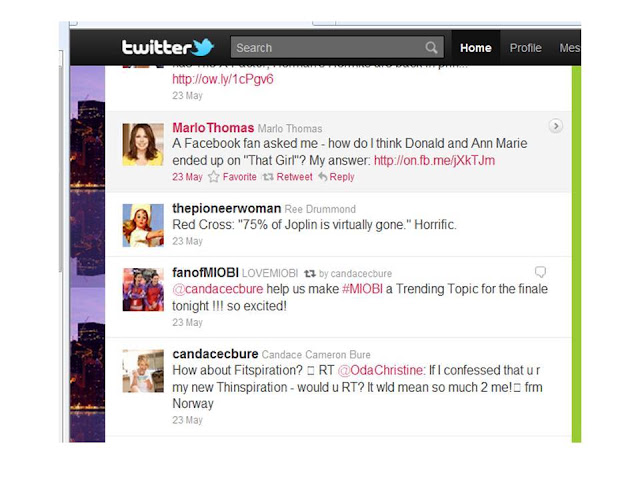This screenshot has width=640, height=480.
Task: Open candacecbure username link
Action: click(215, 353)
